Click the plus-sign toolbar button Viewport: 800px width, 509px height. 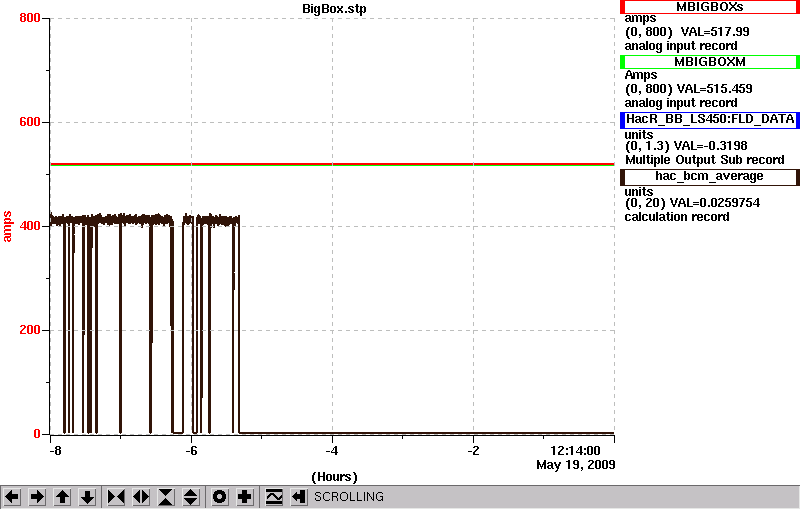pyautogui.click(x=245, y=497)
